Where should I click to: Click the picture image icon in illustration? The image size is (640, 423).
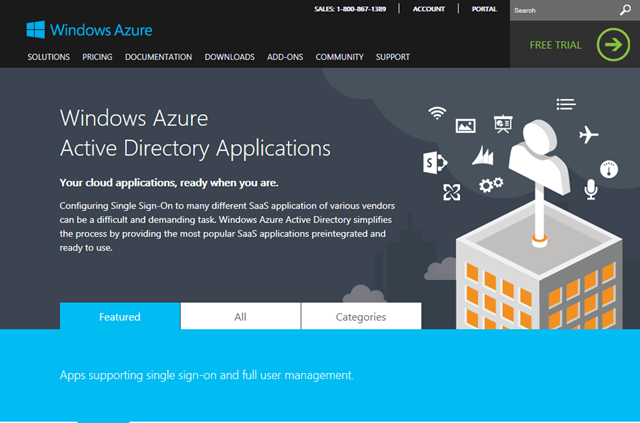pos(465,126)
